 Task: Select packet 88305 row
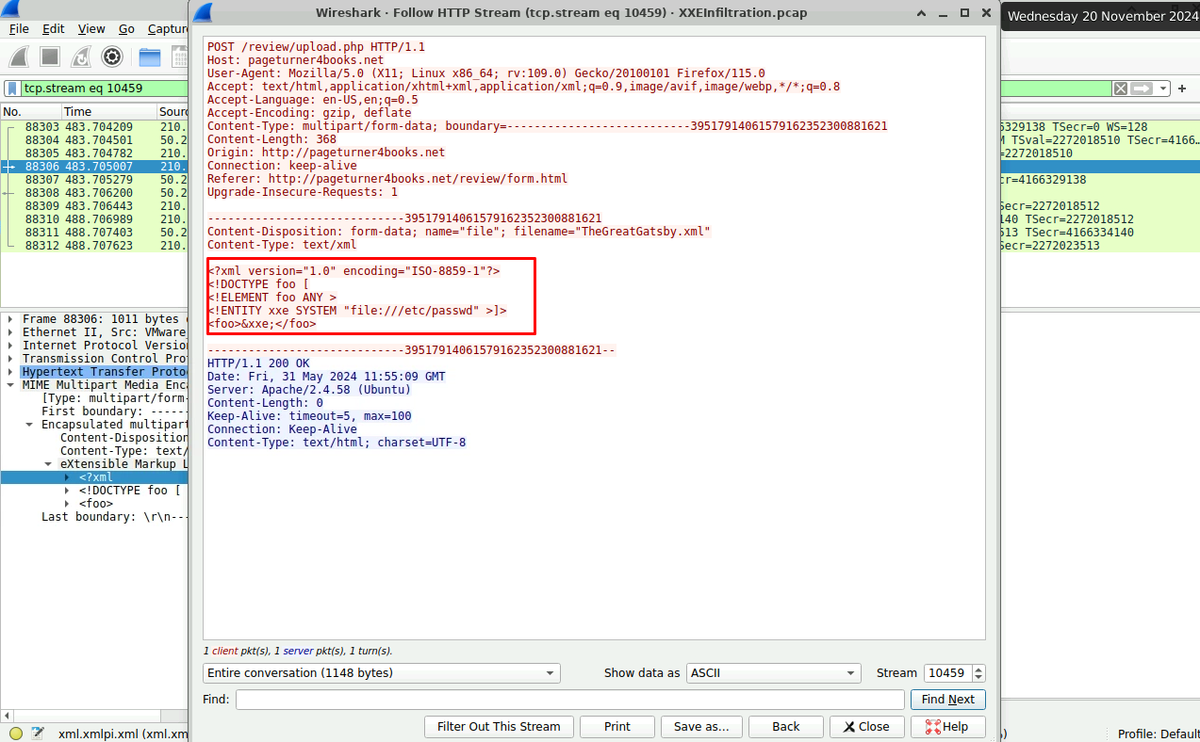tap(95, 154)
